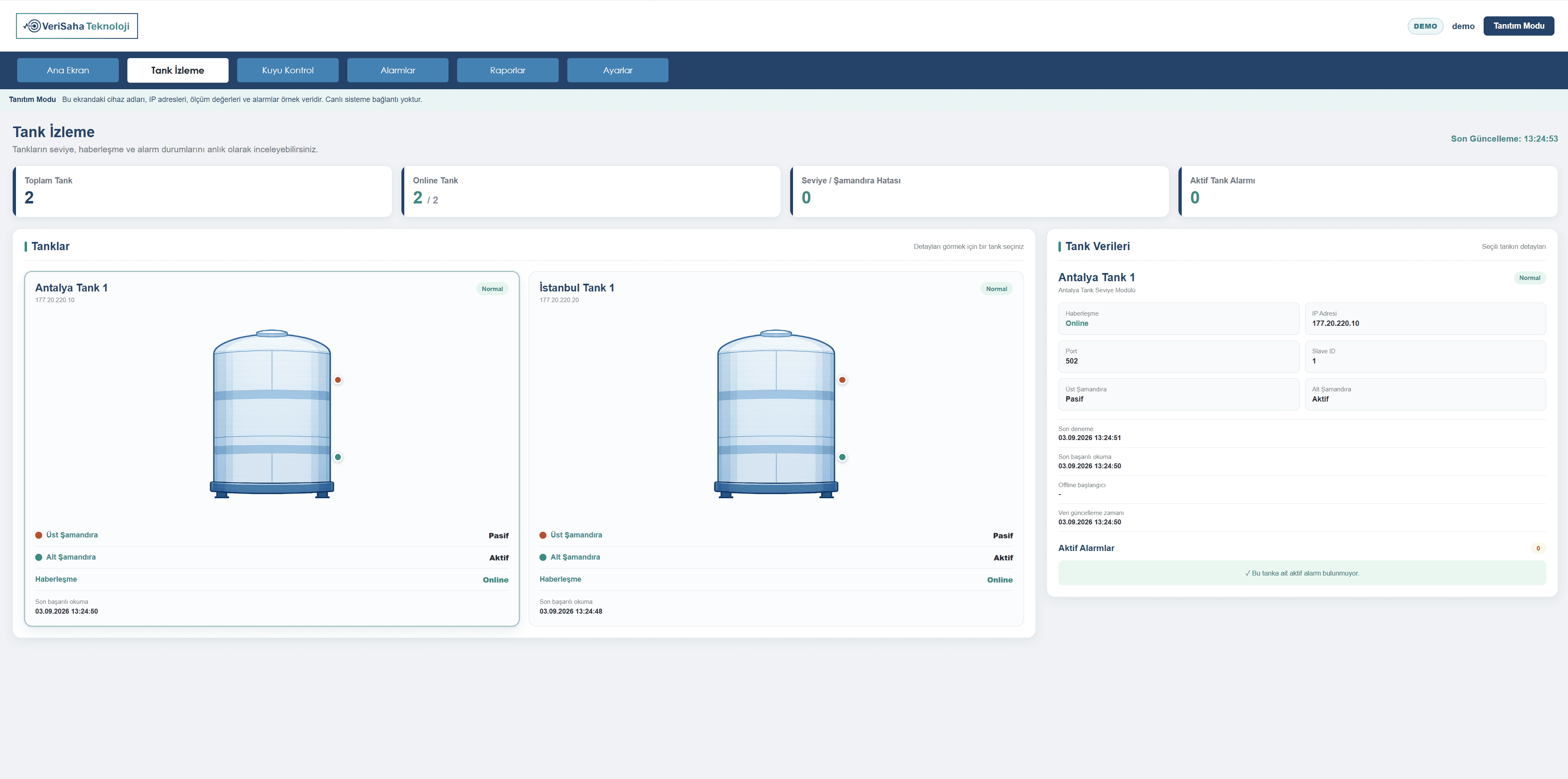
Task: Click İstanbul Tank 1 upper float red dot
Action: tap(843, 380)
